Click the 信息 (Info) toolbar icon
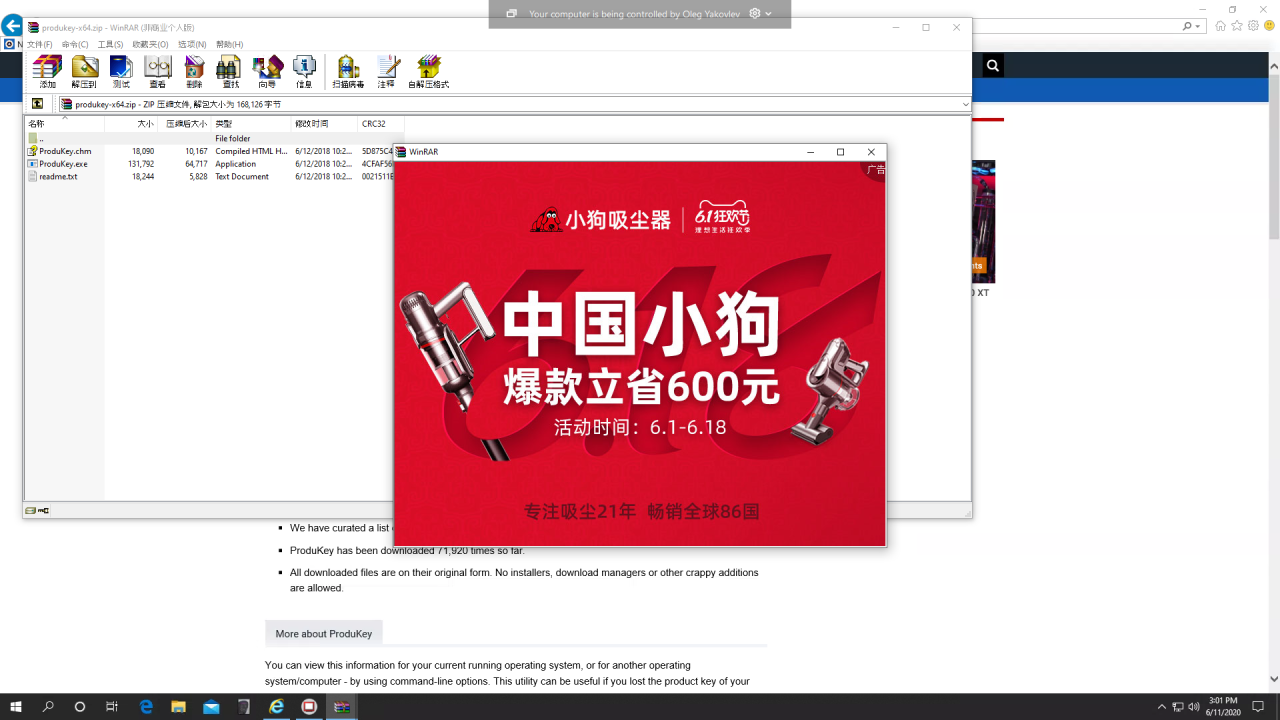This screenshot has width=1280, height=720. (x=304, y=72)
